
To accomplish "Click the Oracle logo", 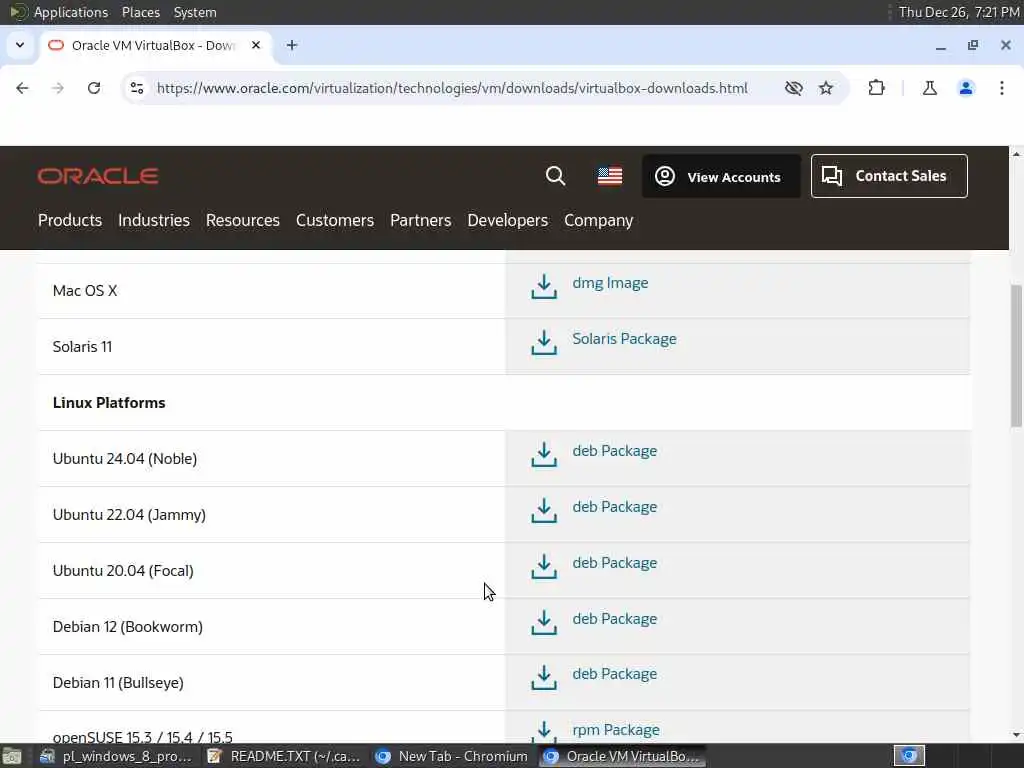I will (98, 176).
